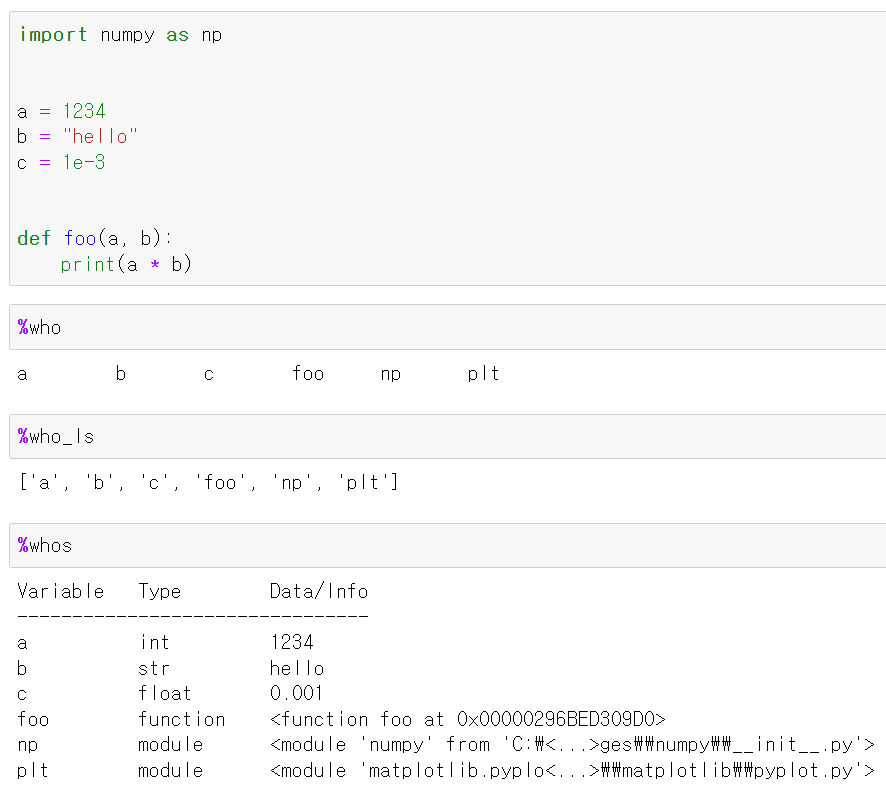The width and height of the screenshot is (886, 791).
Task: Click the line b = "hello"
Action: tap(77, 137)
